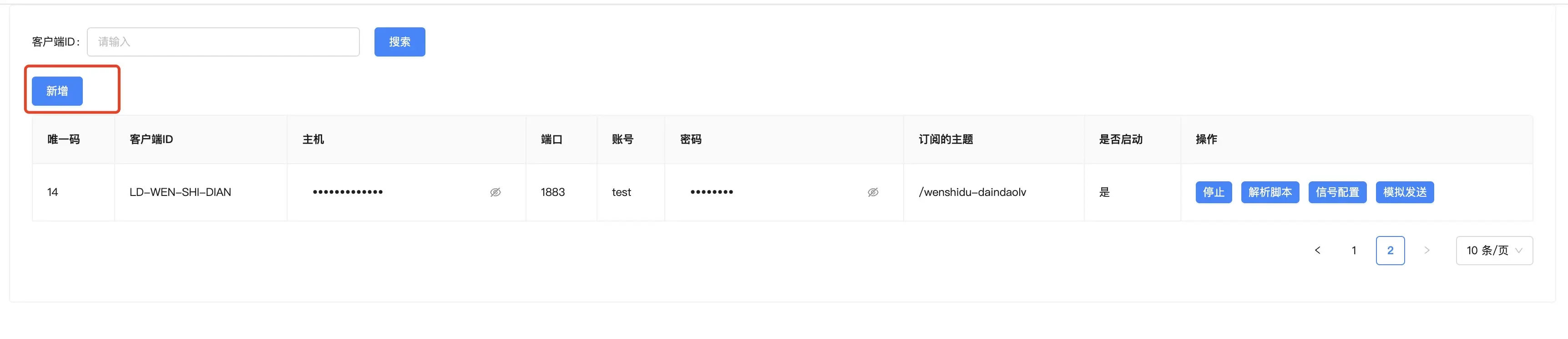Viewport: 1568px width, 339px height.
Task: Open 解析脚本 for LD-WEN-SHI-DIAN
Action: click(1270, 192)
